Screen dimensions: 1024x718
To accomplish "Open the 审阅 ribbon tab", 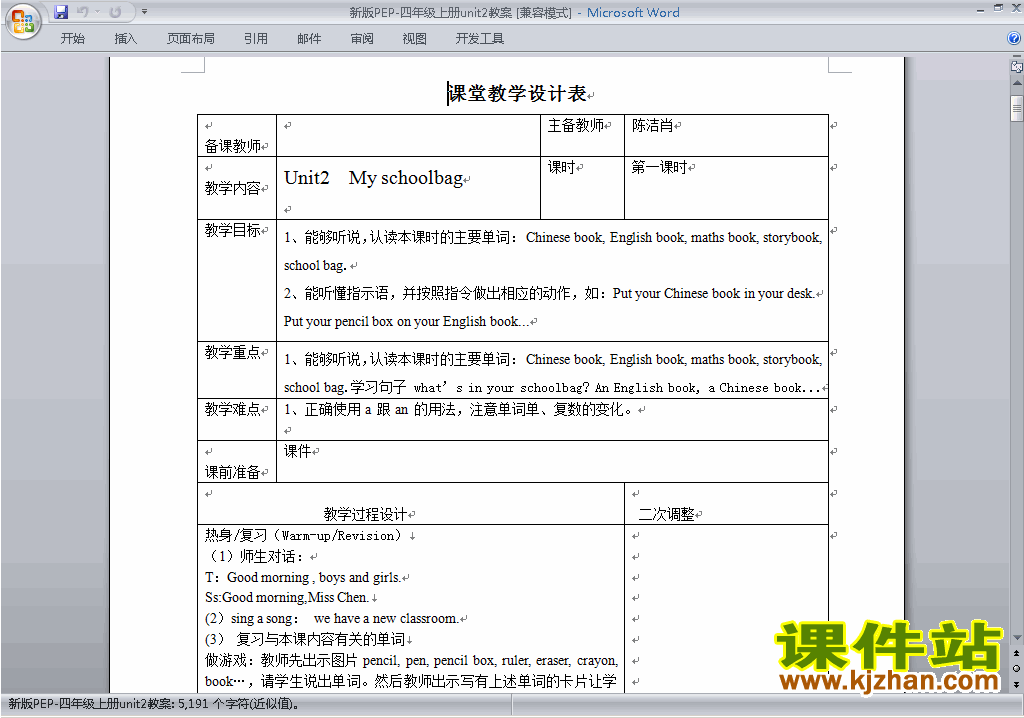I will click(x=362, y=39).
